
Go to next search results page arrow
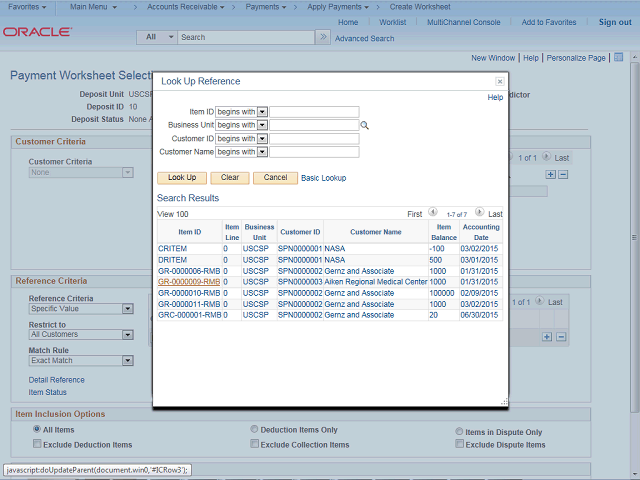[x=480, y=212]
